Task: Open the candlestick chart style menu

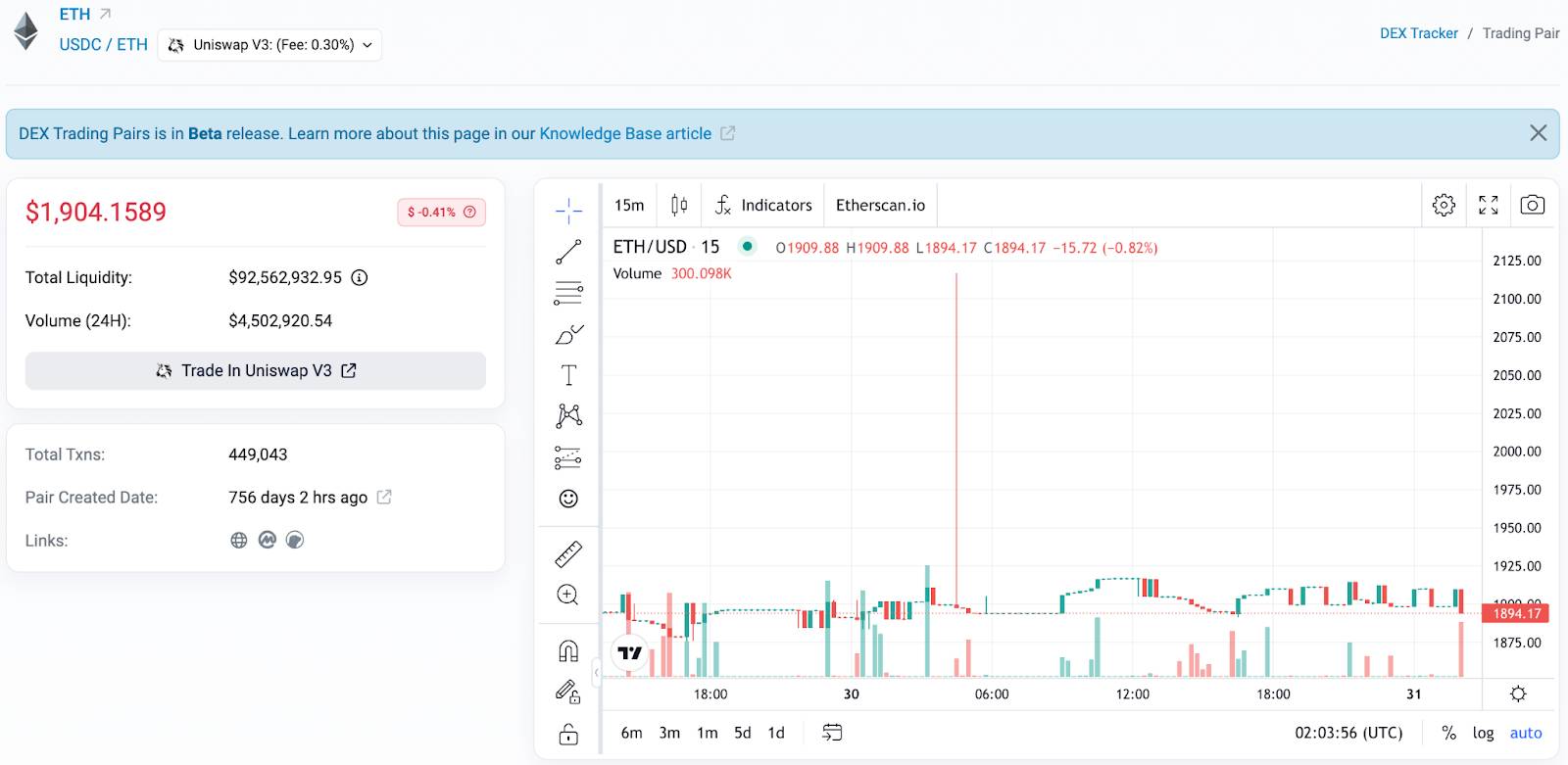Action: 679,205
